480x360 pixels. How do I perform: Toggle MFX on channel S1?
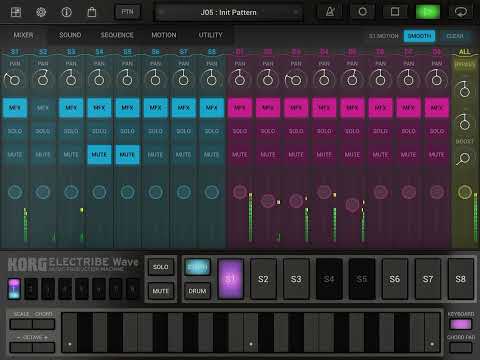pos(15,108)
